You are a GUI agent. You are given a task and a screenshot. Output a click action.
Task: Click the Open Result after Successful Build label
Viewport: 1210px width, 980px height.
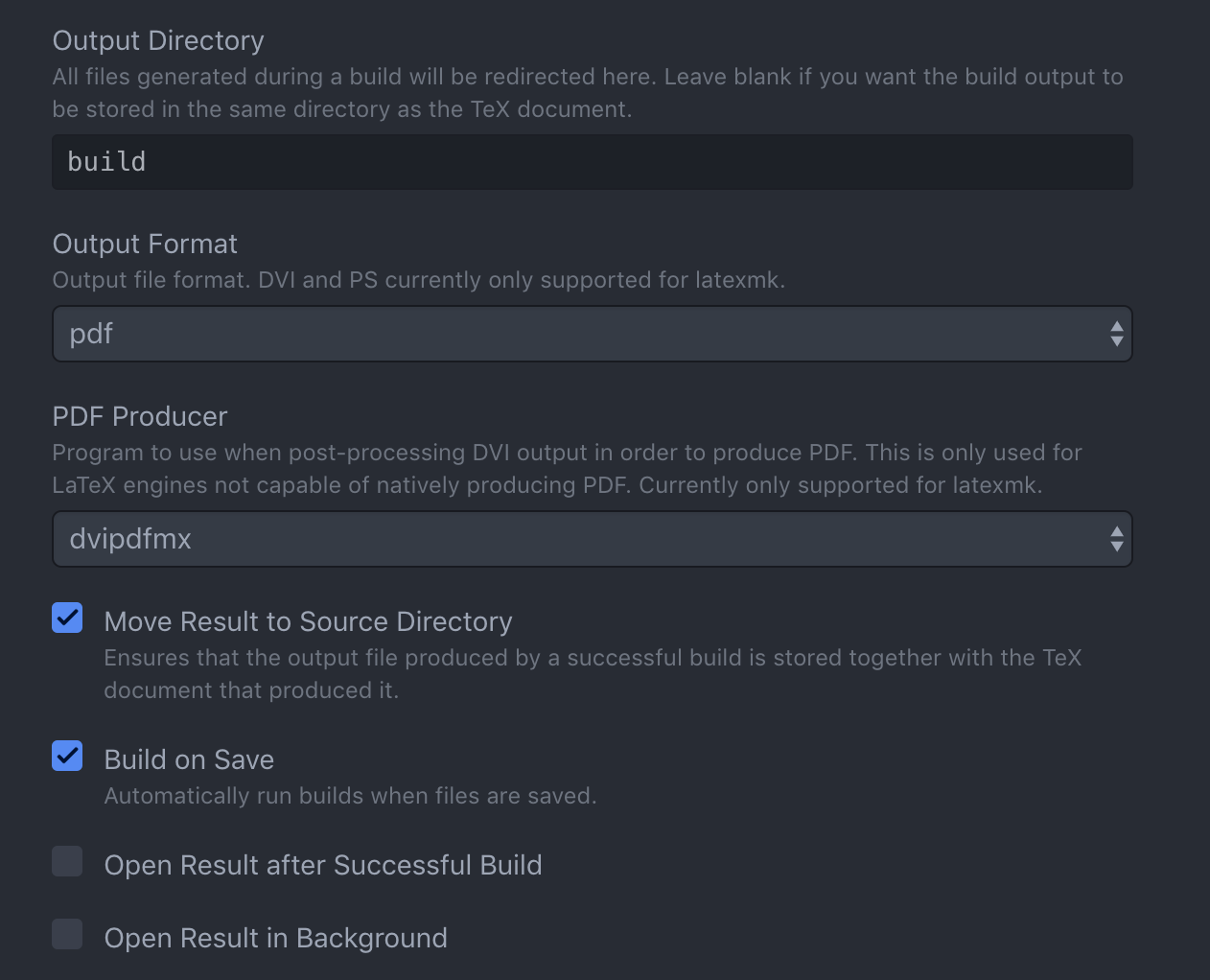pos(323,865)
